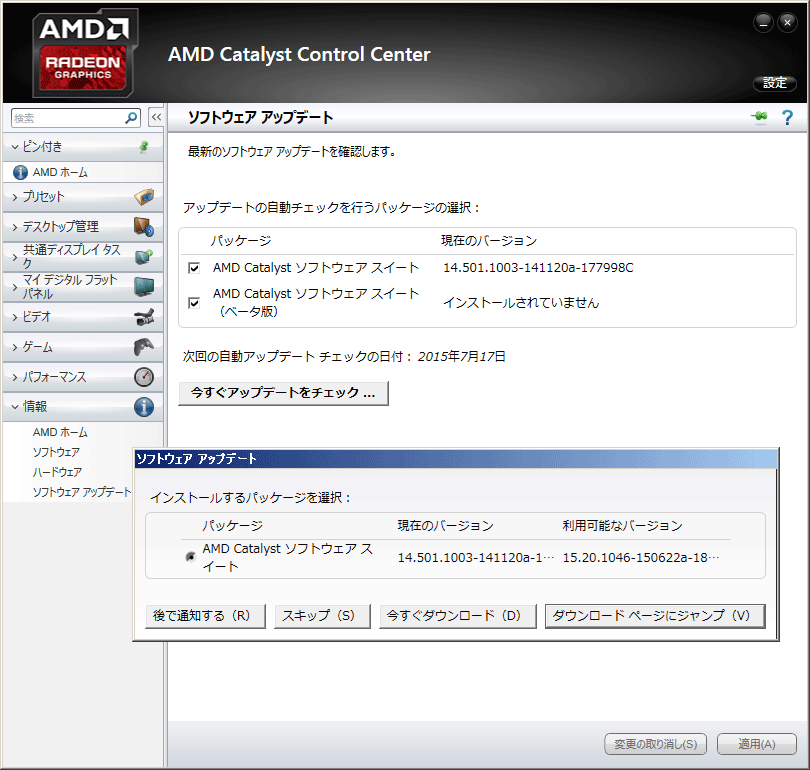
Task: Click dialog current version 14.501.1003-141120a-1…
Action: [476, 558]
